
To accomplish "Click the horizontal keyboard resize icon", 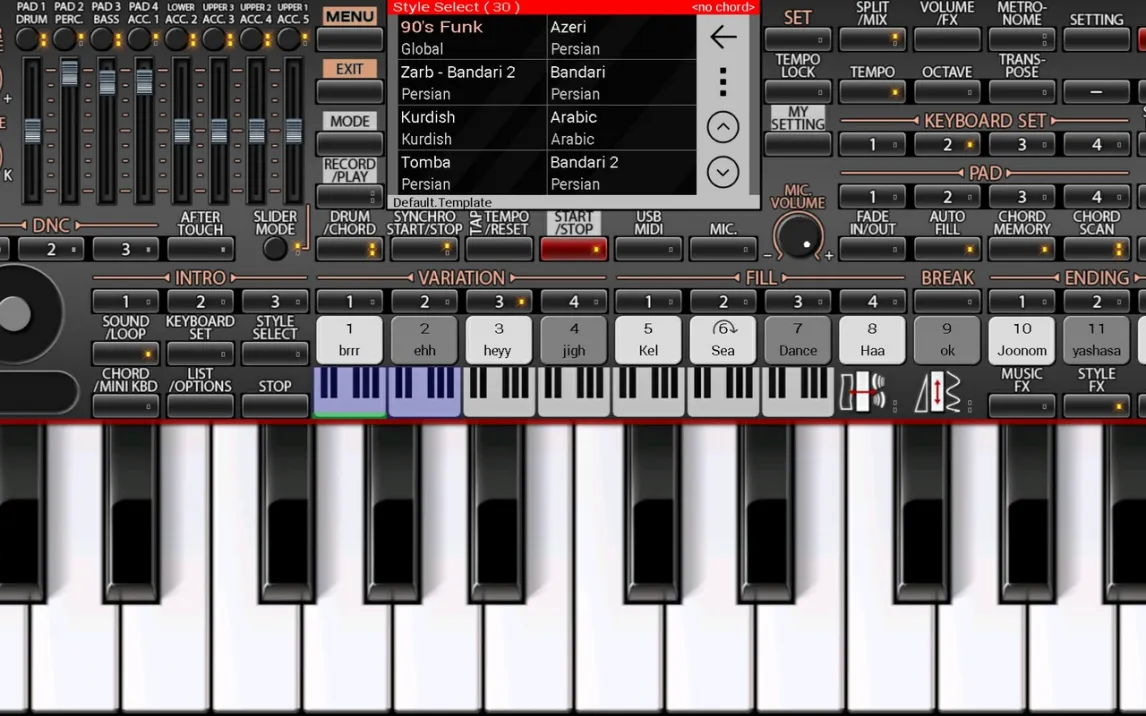I will click(862, 391).
